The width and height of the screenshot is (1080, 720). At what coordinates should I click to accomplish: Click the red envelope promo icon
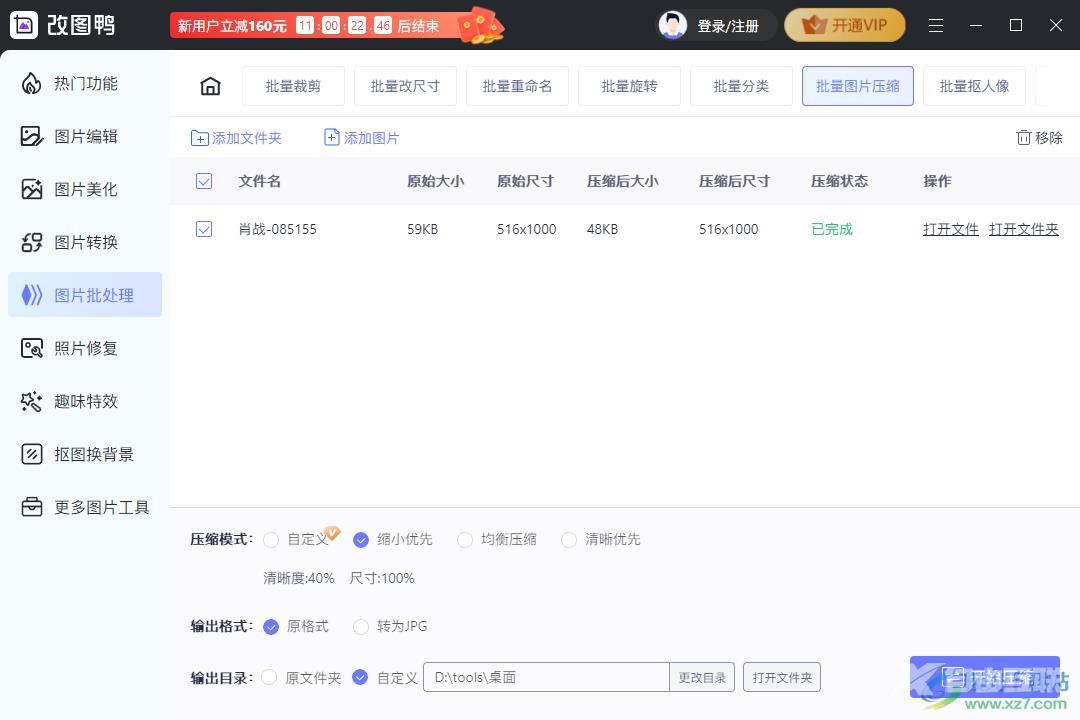pos(481,25)
